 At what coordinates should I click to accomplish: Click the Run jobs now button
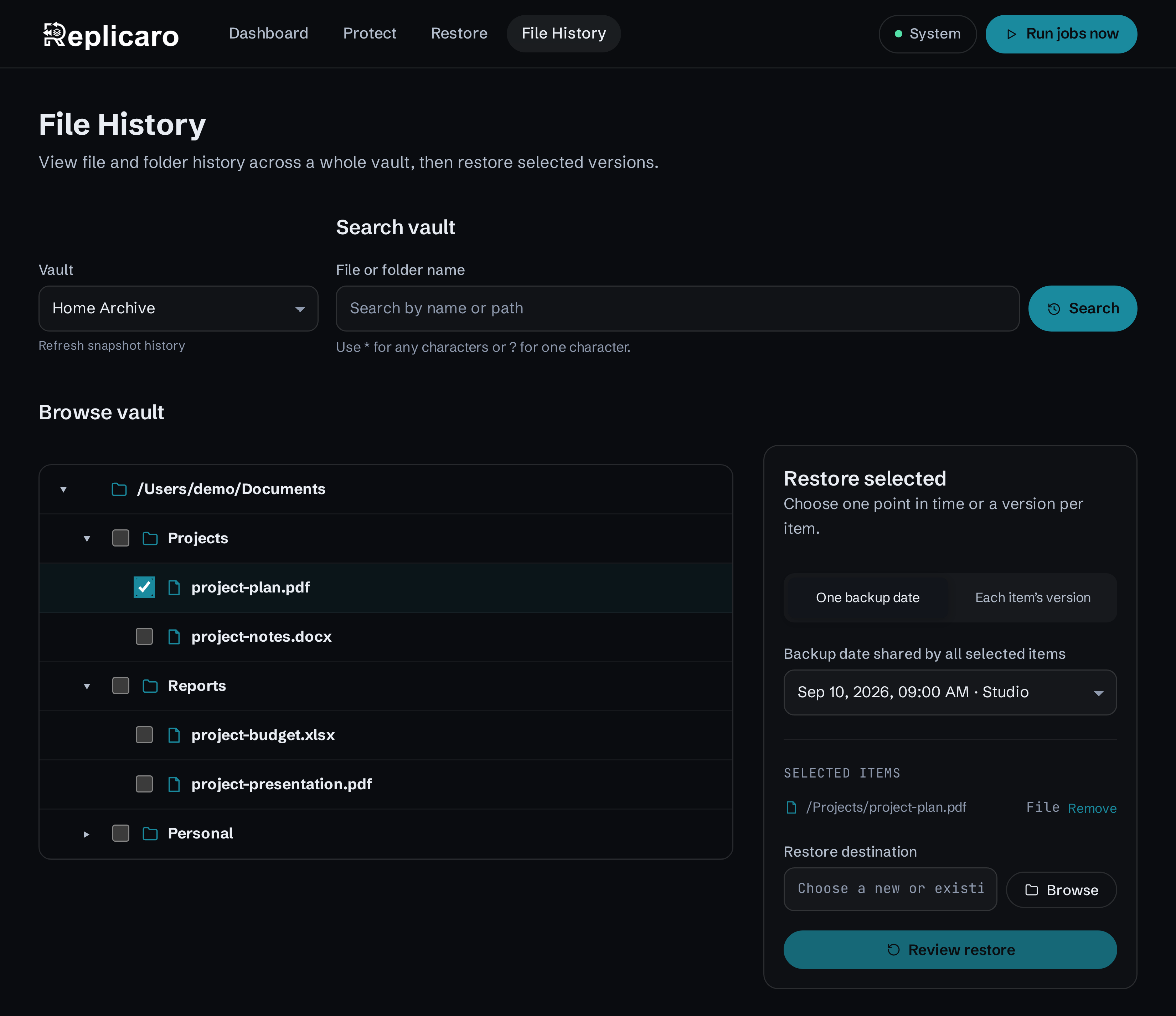pyautogui.click(x=1061, y=34)
